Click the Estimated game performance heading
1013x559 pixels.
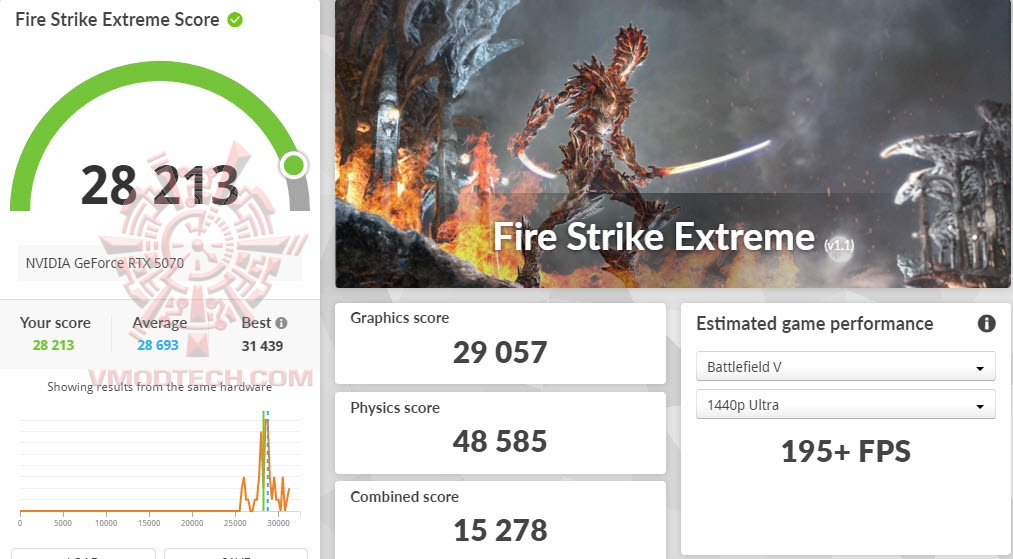coord(815,324)
